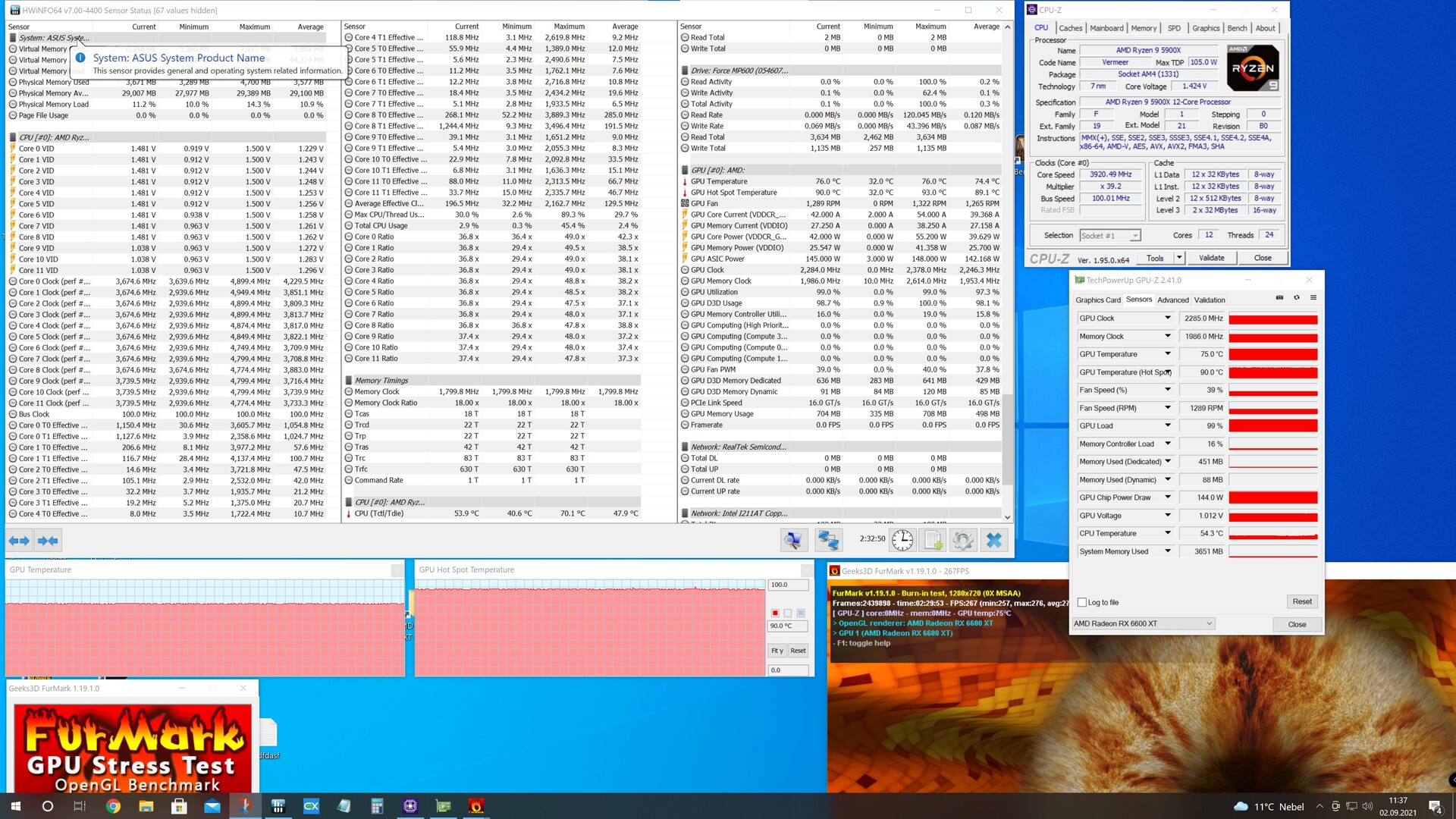Click the collapse columns arrows icon
This screenshot has width=1456, height=819.
pyautogui.click(x=48, y=541)
